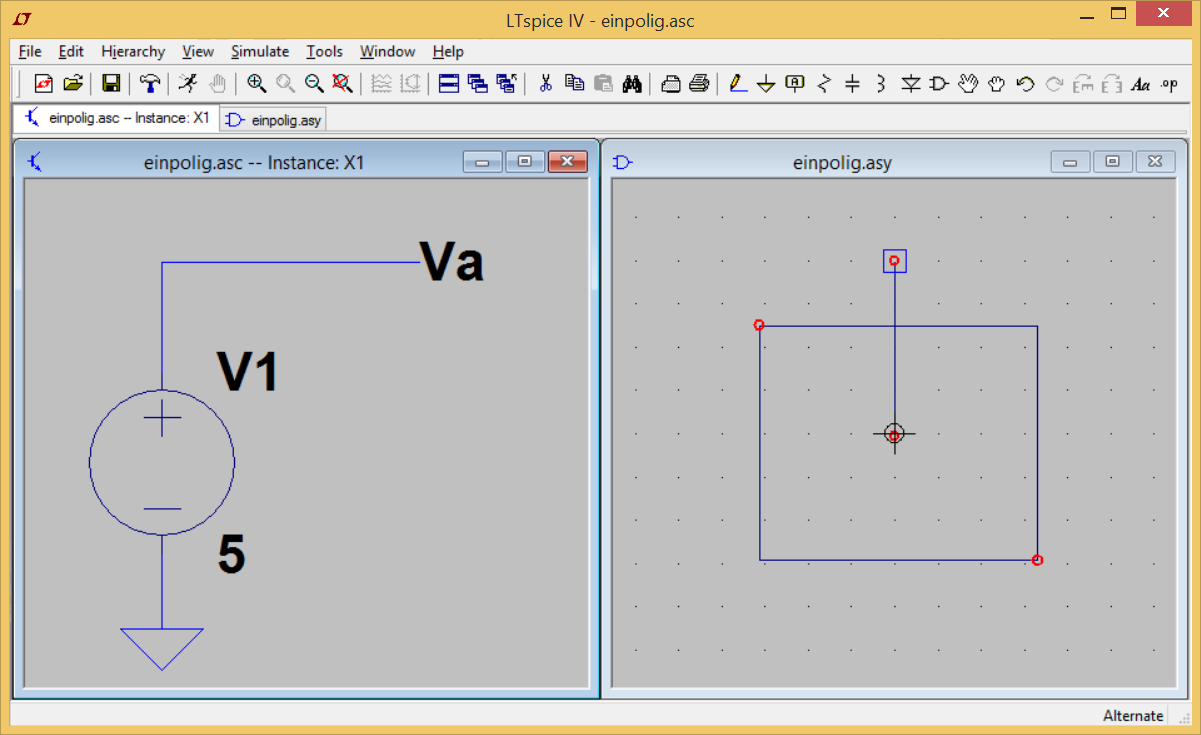
Task: Click the Zoom Full Extents icon with red X
Action: point(342,84)
